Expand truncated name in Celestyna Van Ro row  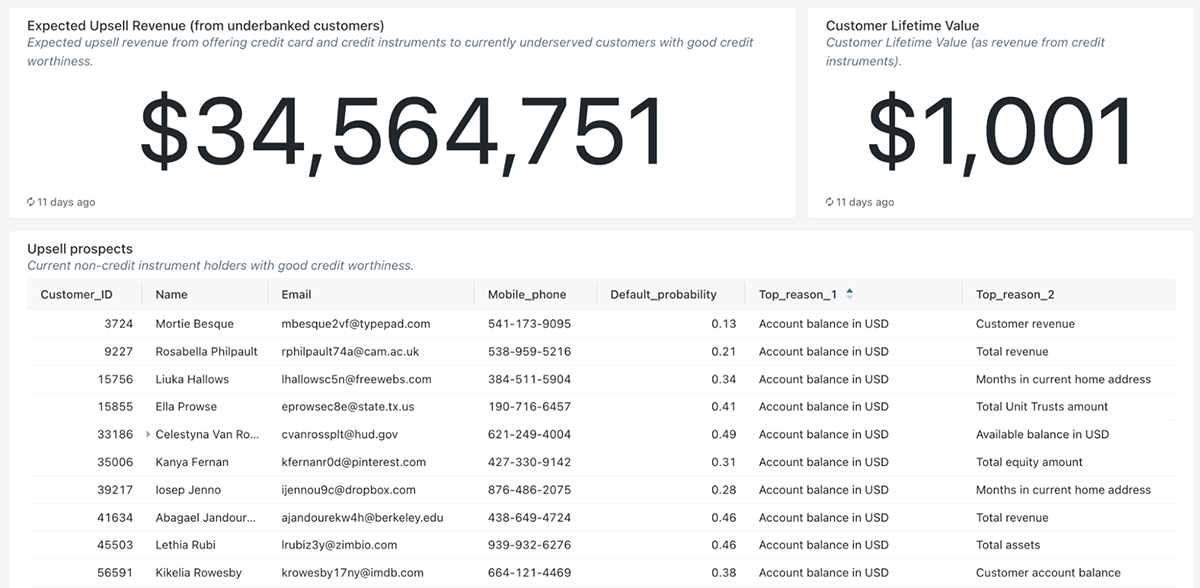(149, 435)
